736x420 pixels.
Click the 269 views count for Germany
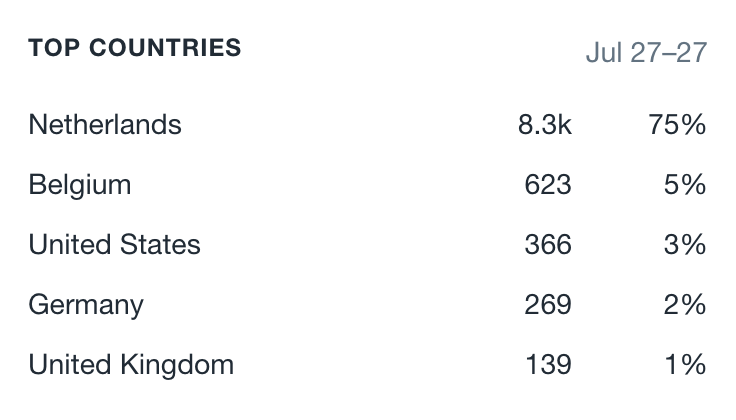click(x=548, y=305)
